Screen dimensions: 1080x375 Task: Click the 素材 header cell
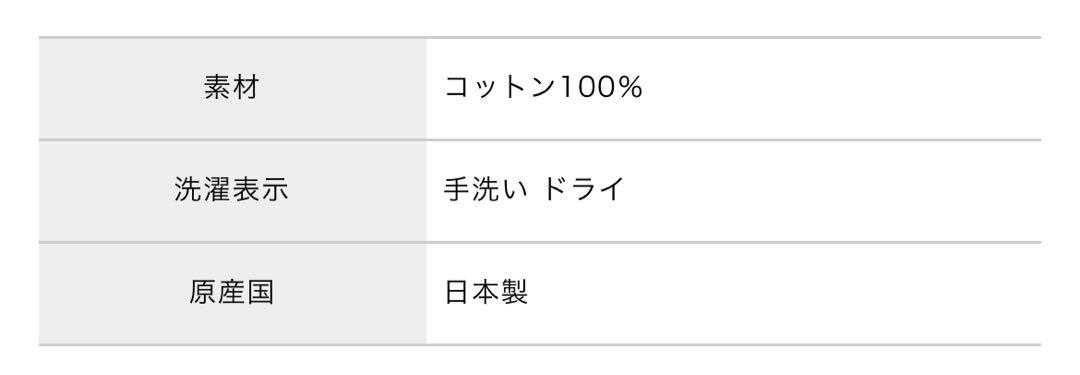click(232, 88)
